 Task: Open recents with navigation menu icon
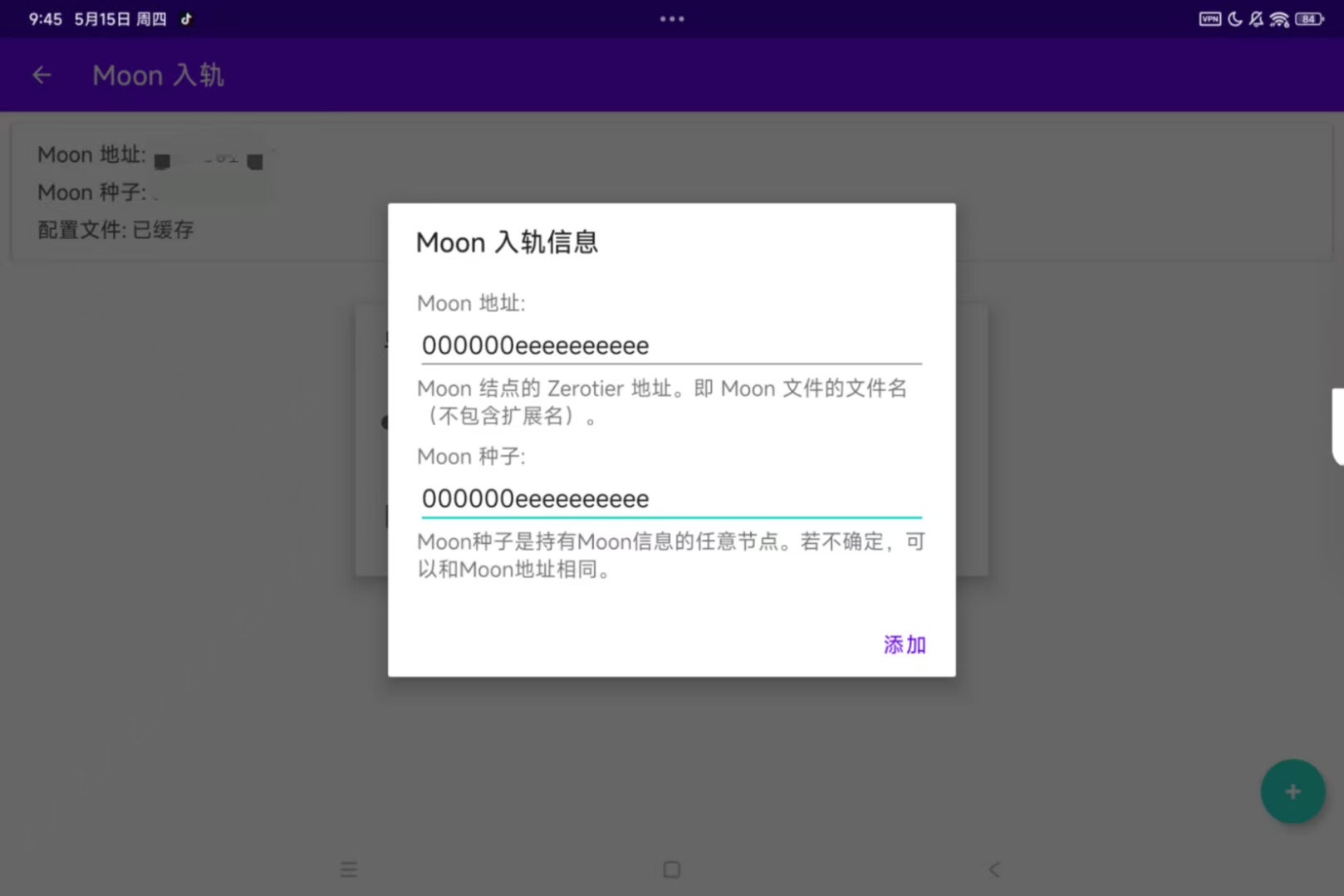349,869
